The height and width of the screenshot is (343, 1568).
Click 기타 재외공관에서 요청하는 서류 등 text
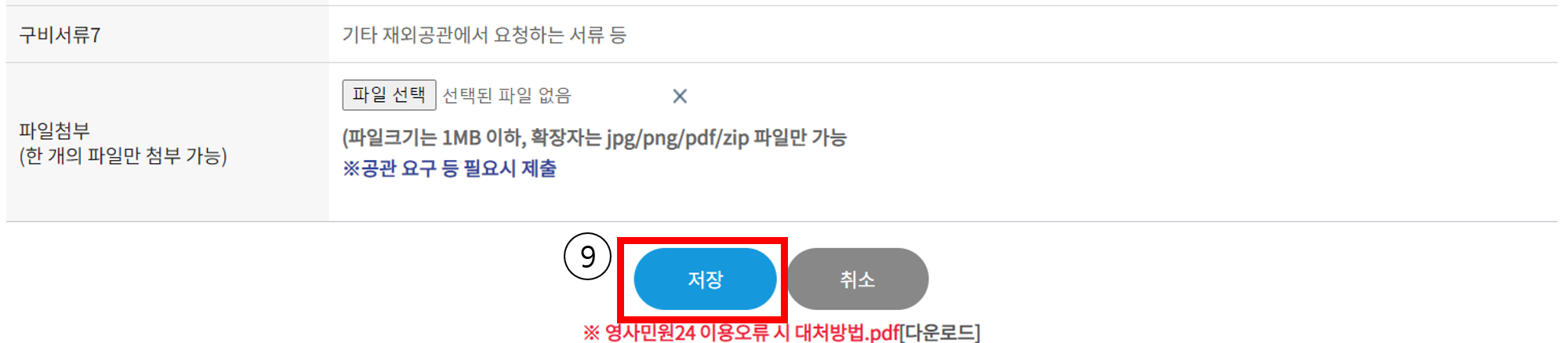[485, 35]
